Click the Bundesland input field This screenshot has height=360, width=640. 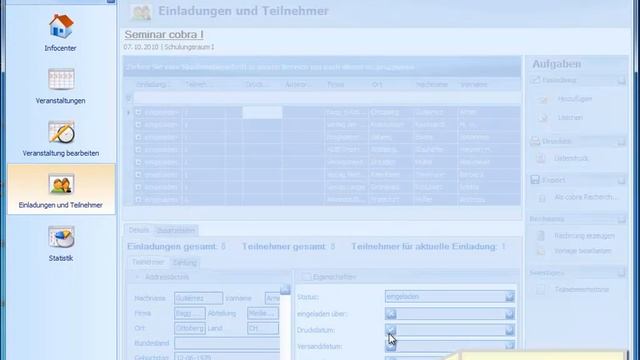pyautogui.click(x=227, y=343)
